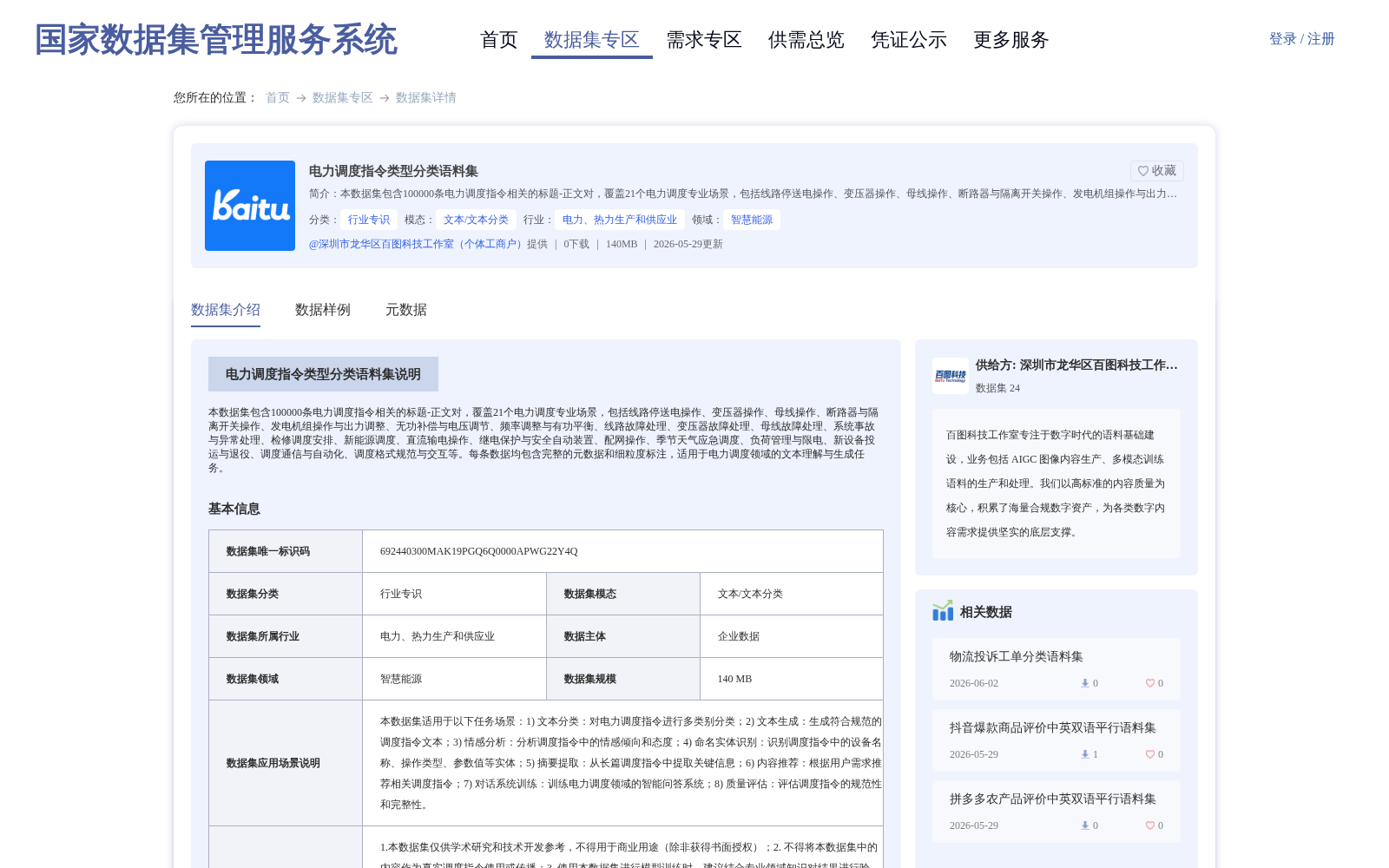This screenshot has width=1389, height=868.
Task: Open related dataset 物流投诉工单分类语料集
Action: coord(1017,656)
